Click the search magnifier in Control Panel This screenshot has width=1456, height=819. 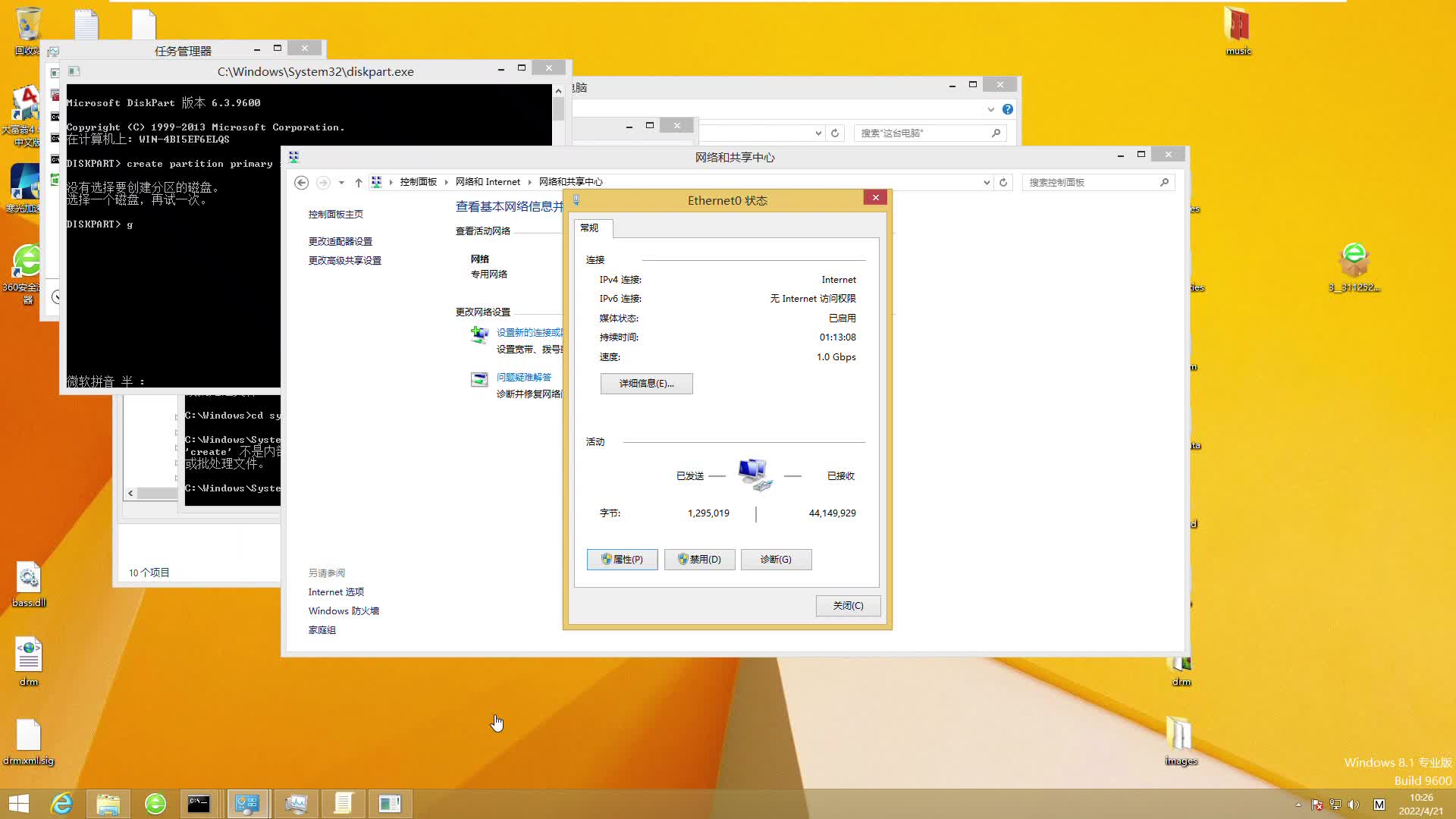pyautogui.click(x=1165, y=183)
